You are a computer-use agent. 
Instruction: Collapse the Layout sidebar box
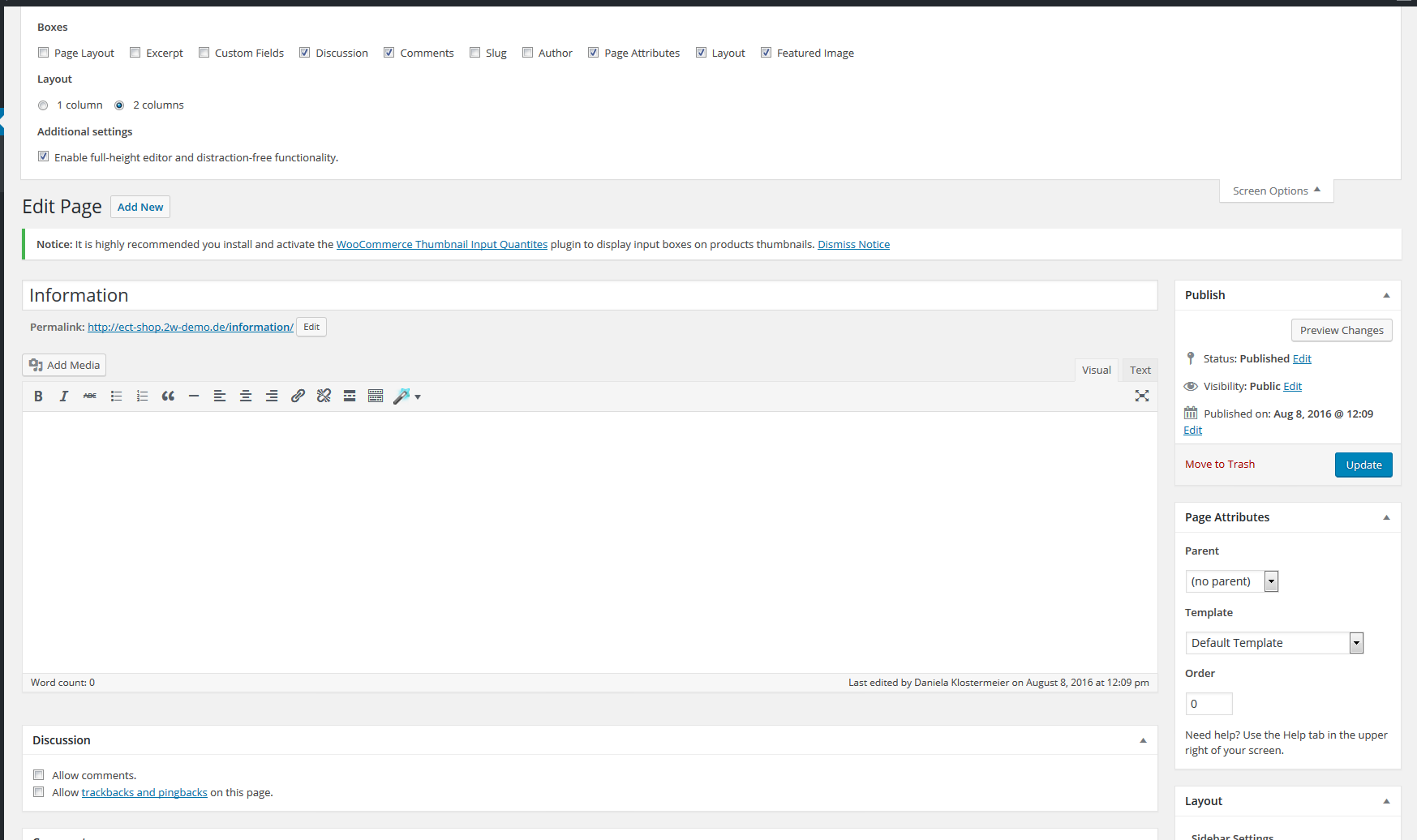point(1386,801)
